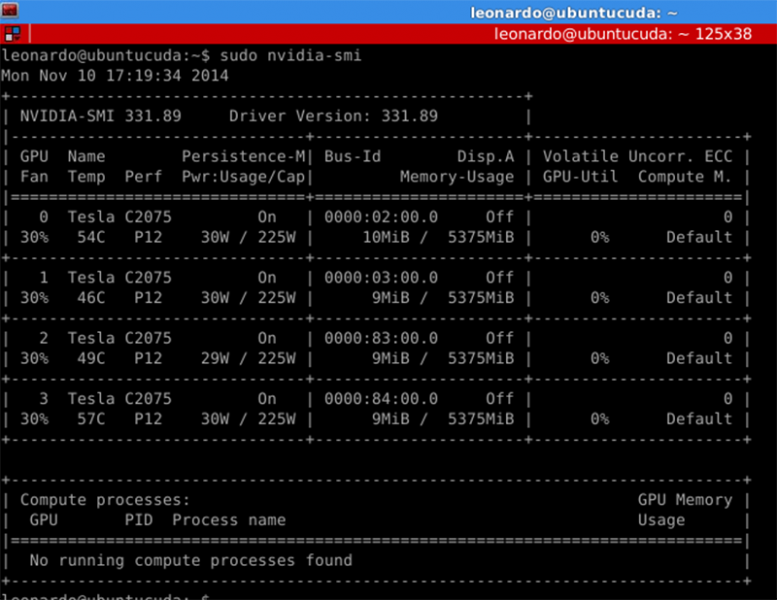The image size is (777, 600).
Task: Click bus id 0000:83:00.0
Action: coord(381,338)
